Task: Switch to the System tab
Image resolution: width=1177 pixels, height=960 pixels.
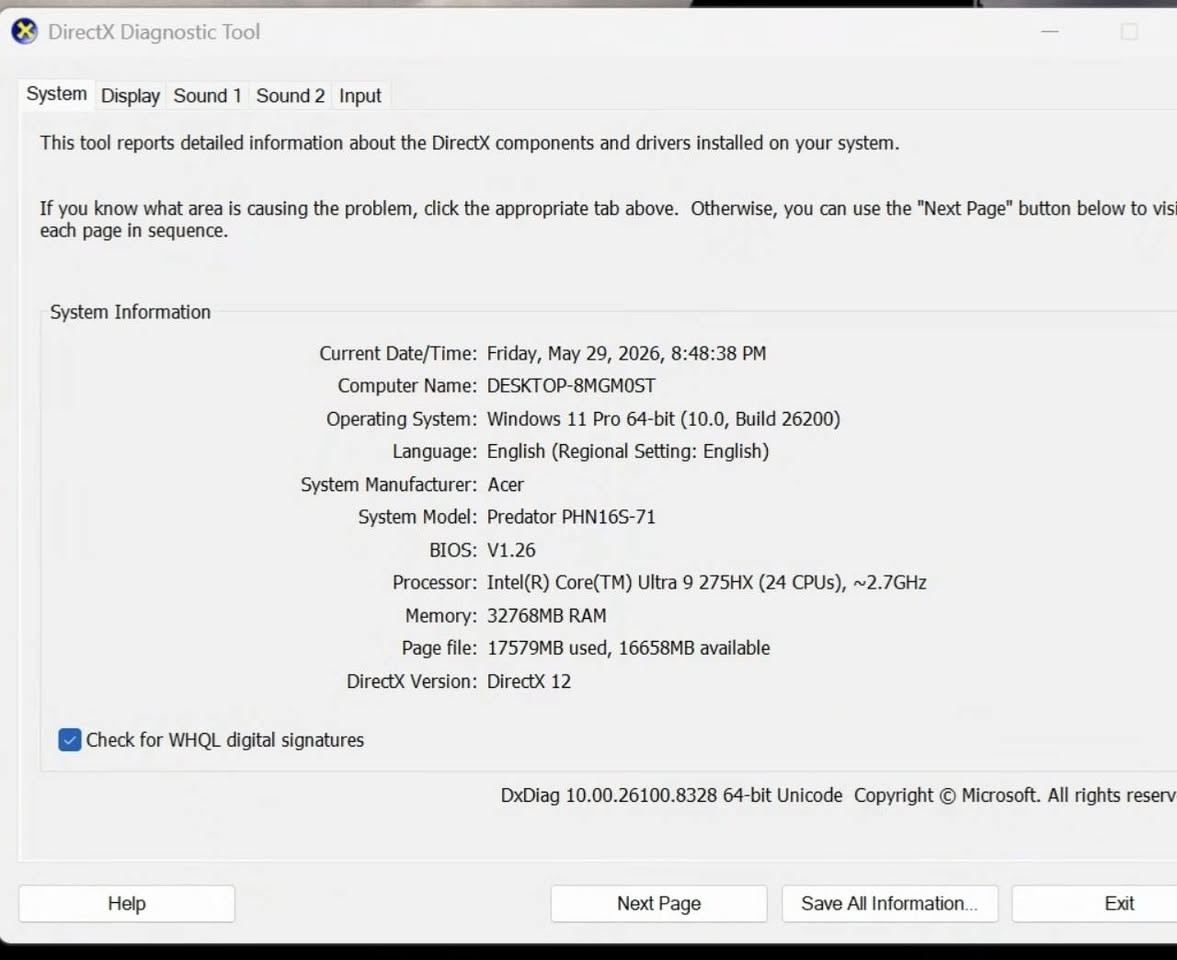Action: 56,95
